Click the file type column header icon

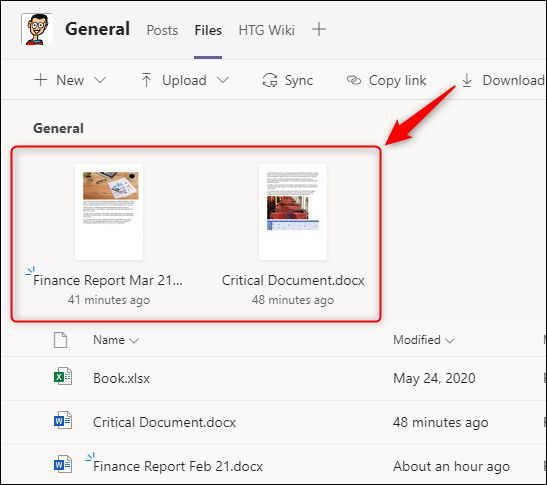point(60,340)
